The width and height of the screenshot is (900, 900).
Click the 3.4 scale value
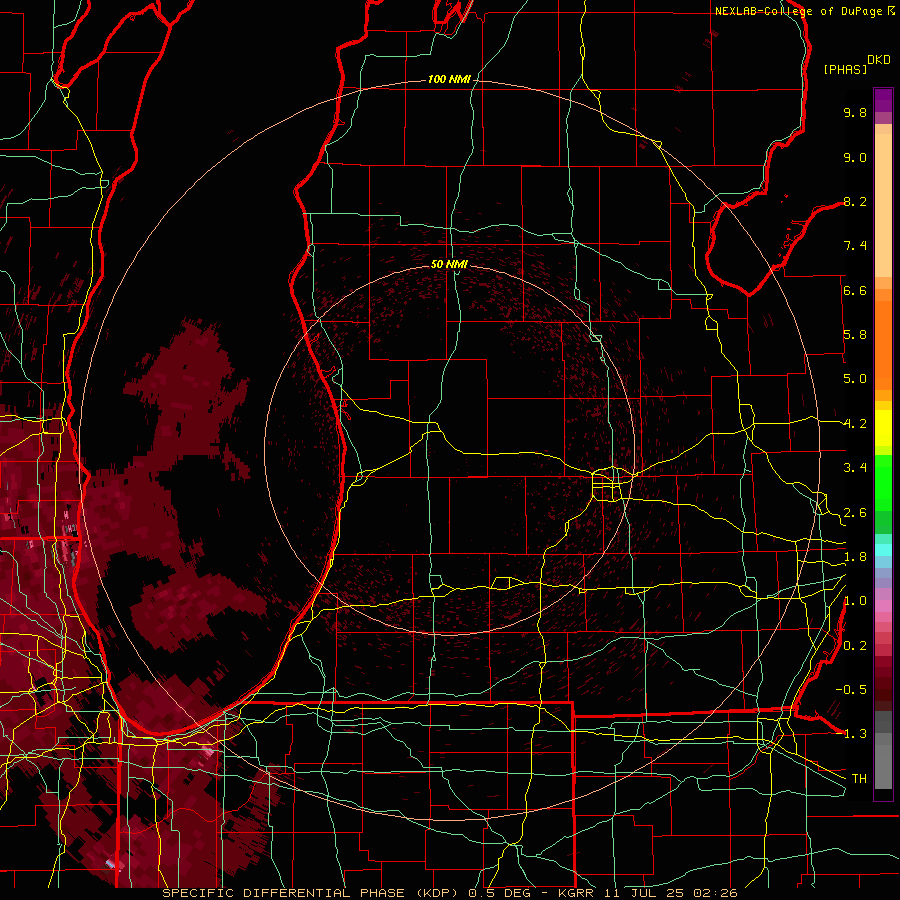pos(855,468)
